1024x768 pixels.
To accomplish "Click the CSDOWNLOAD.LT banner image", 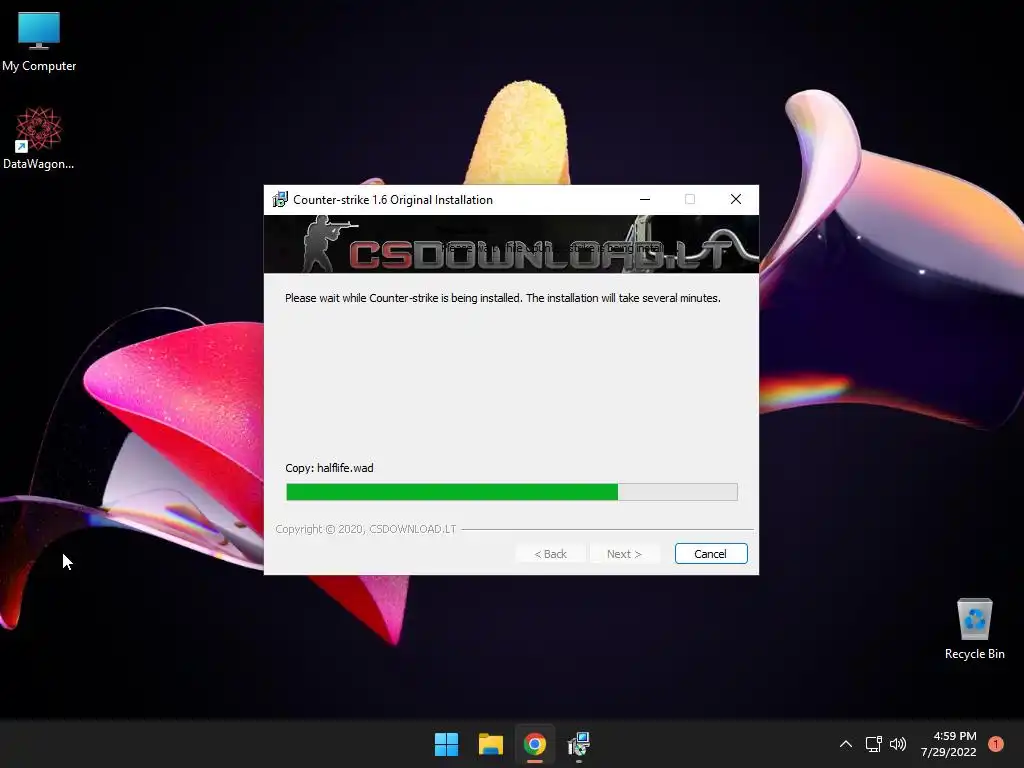I will coord(511,244).
